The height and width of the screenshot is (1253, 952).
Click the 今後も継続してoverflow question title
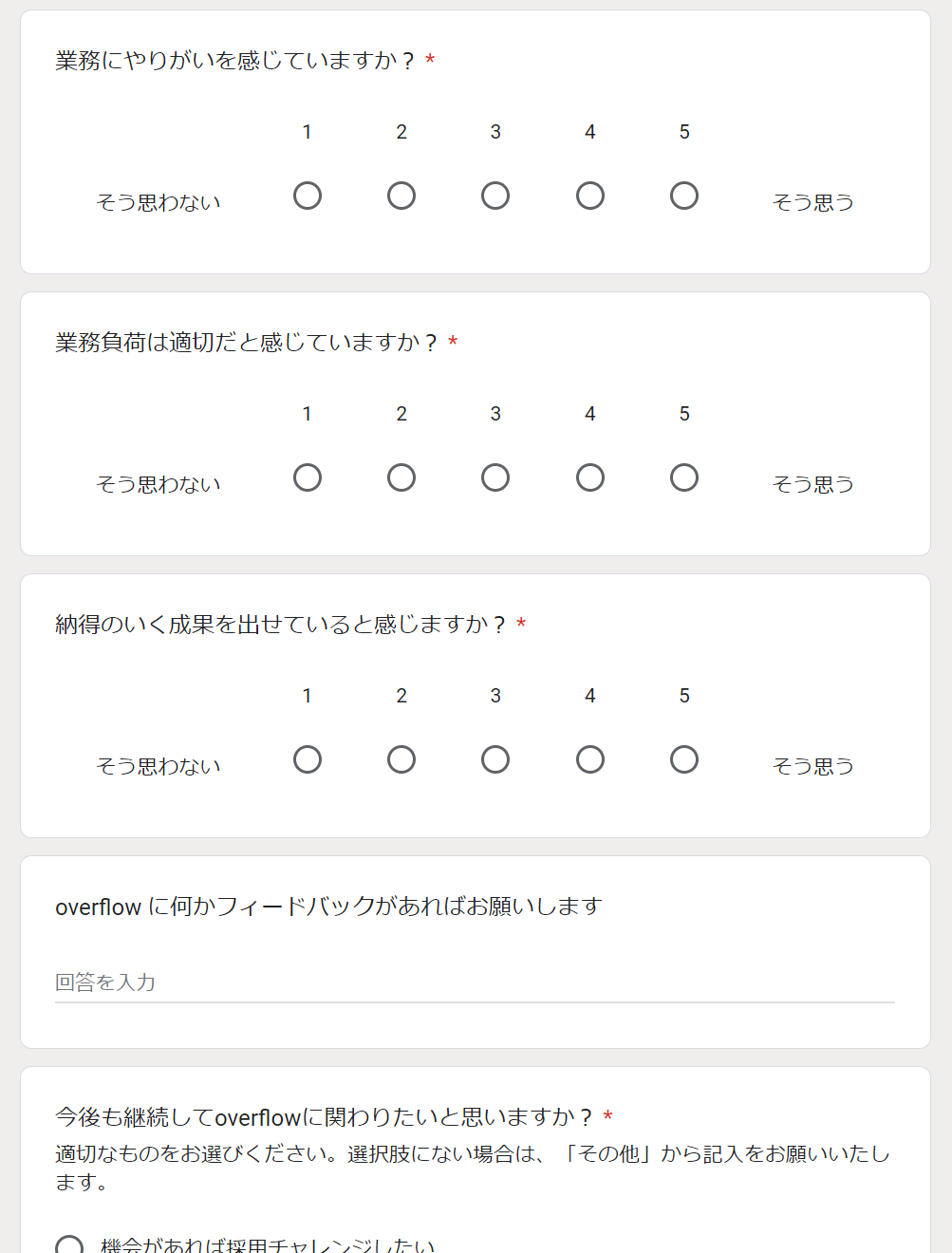[x=324, y=1117]
